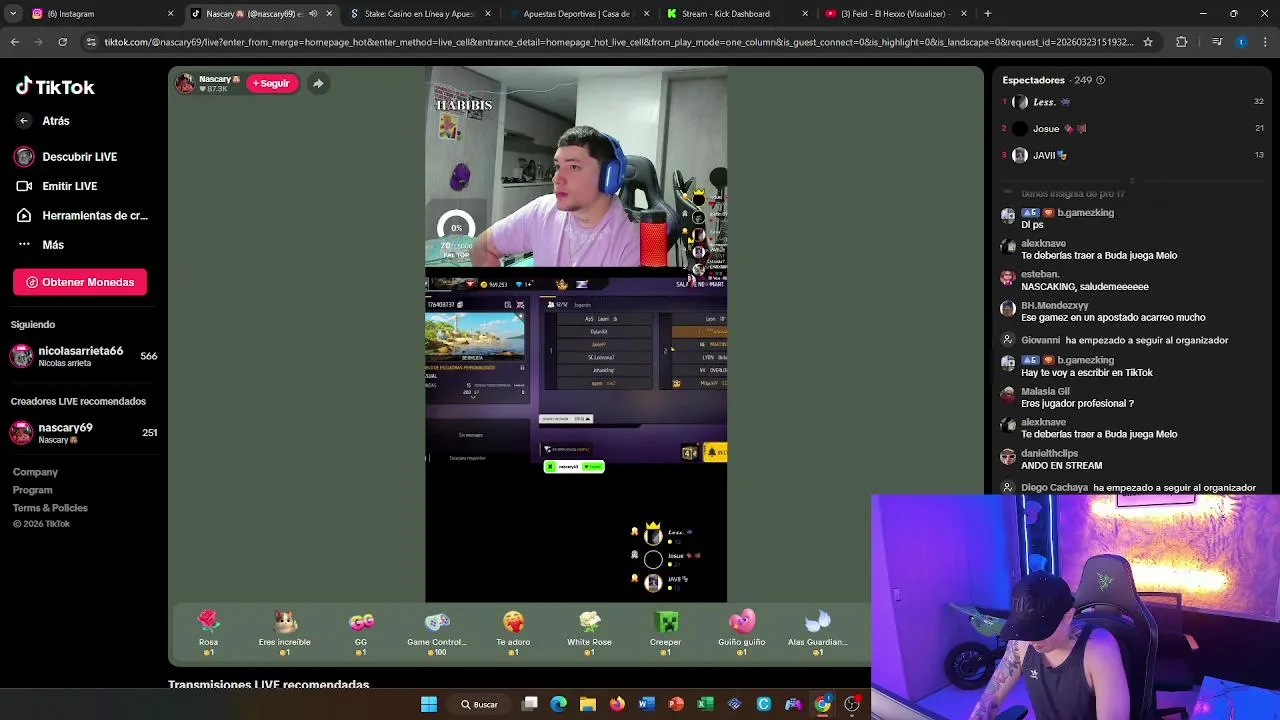Send the GG gift
Image resolution: width=1280 pixels, height=720 pixels.
click(361, 633)
